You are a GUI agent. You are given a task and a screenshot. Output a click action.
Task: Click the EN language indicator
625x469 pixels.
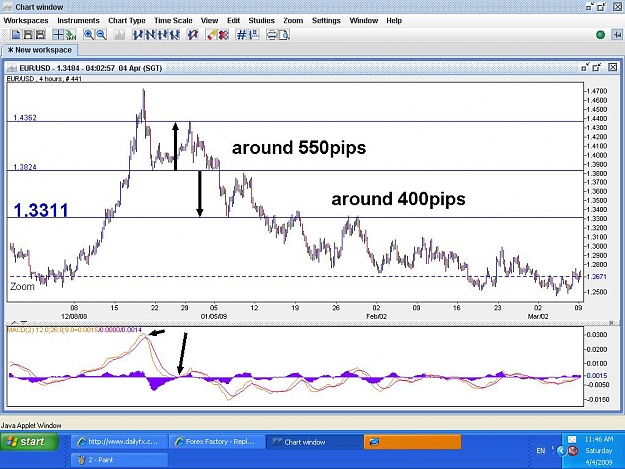click(x=540, y=451)
